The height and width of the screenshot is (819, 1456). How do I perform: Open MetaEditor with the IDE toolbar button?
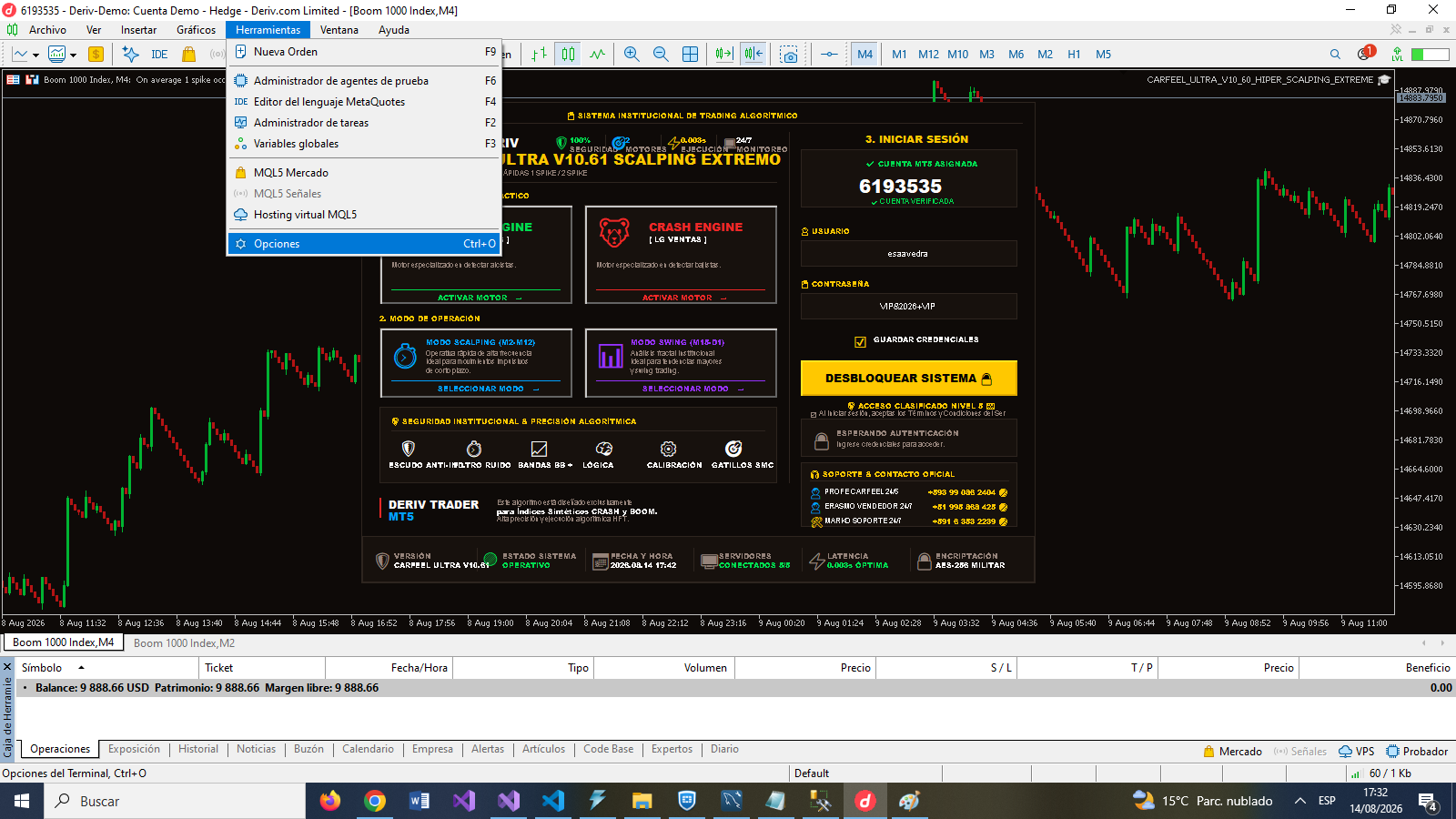tap(159, 55)
